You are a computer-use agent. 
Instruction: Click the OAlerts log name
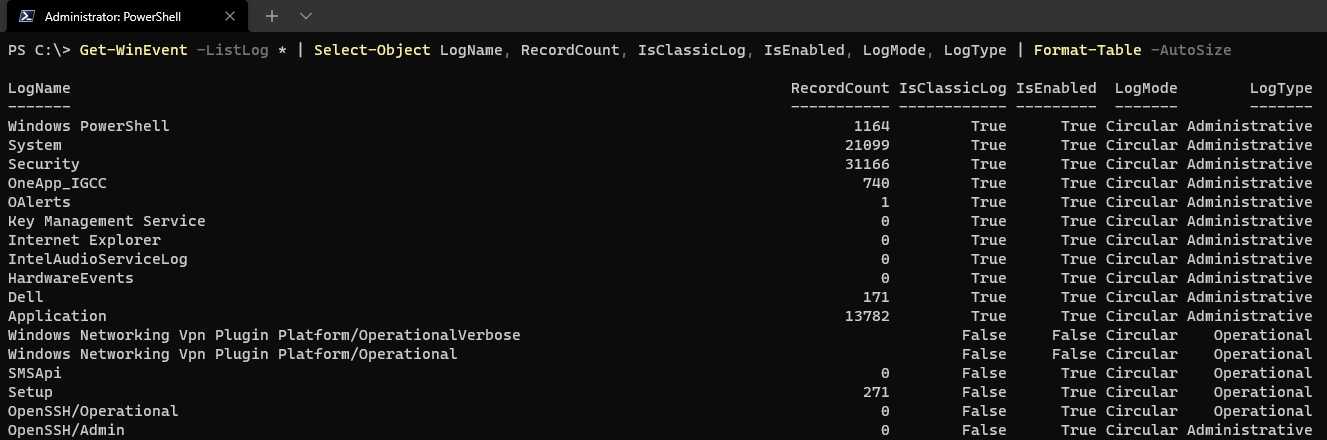click(39, 202)
